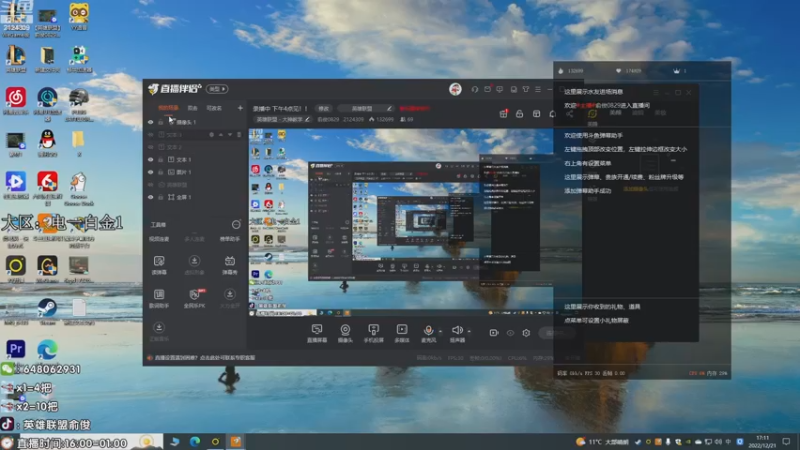The image size is (800, 450).
Task: Open danmu assistant window hamburger menu
Action: click(x=656, y=92)
